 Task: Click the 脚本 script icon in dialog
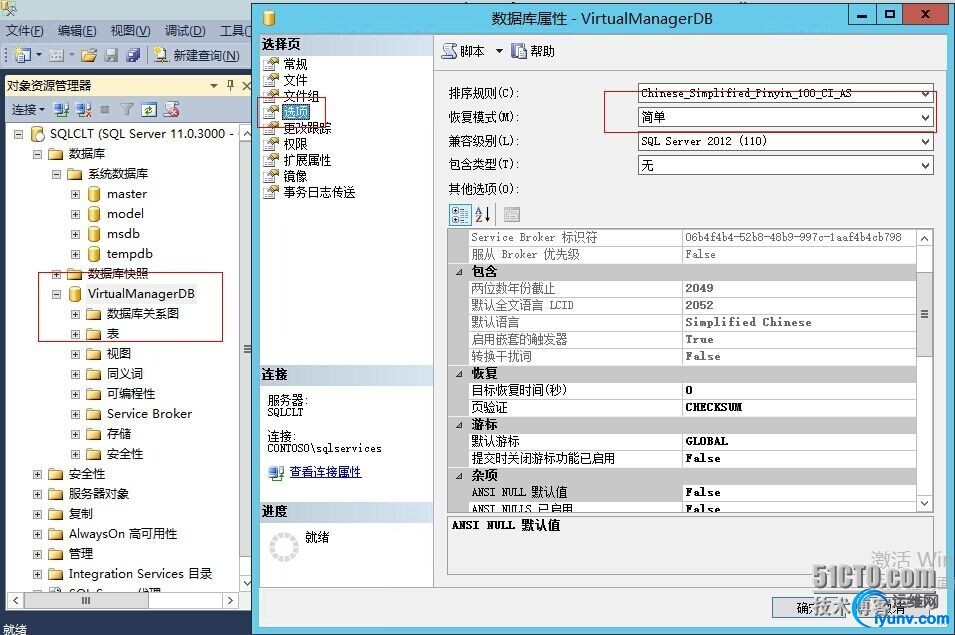click(x=449, y=51)
